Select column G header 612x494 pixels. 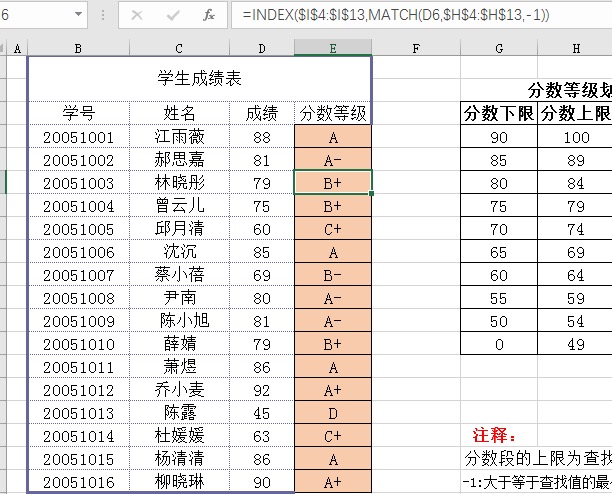pos(499,48)
